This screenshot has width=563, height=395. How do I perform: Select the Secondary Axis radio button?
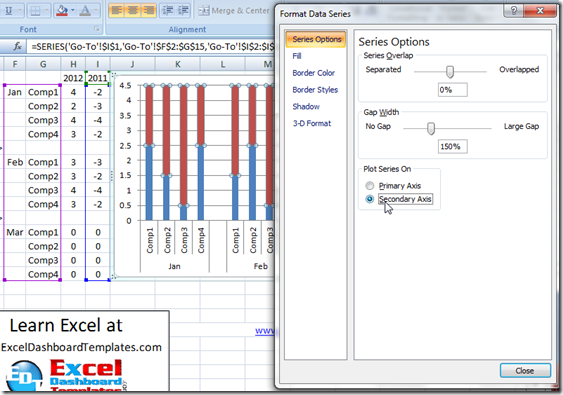369,199
